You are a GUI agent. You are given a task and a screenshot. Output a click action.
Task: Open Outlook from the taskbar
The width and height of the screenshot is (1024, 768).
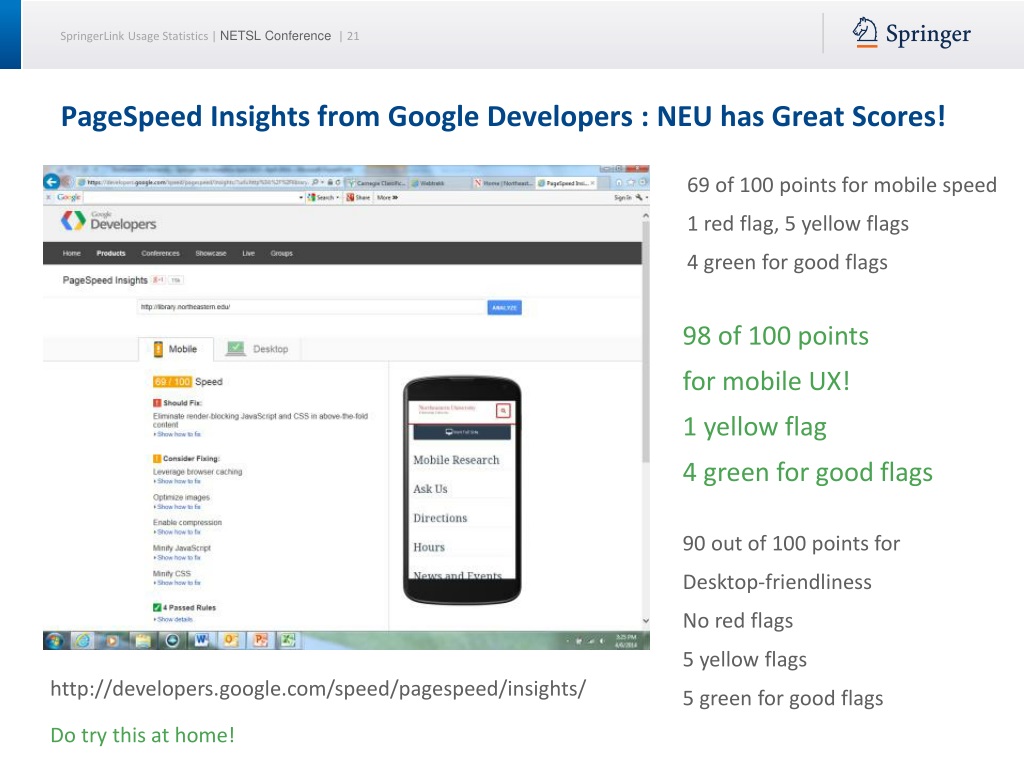(x=230, y=640)
